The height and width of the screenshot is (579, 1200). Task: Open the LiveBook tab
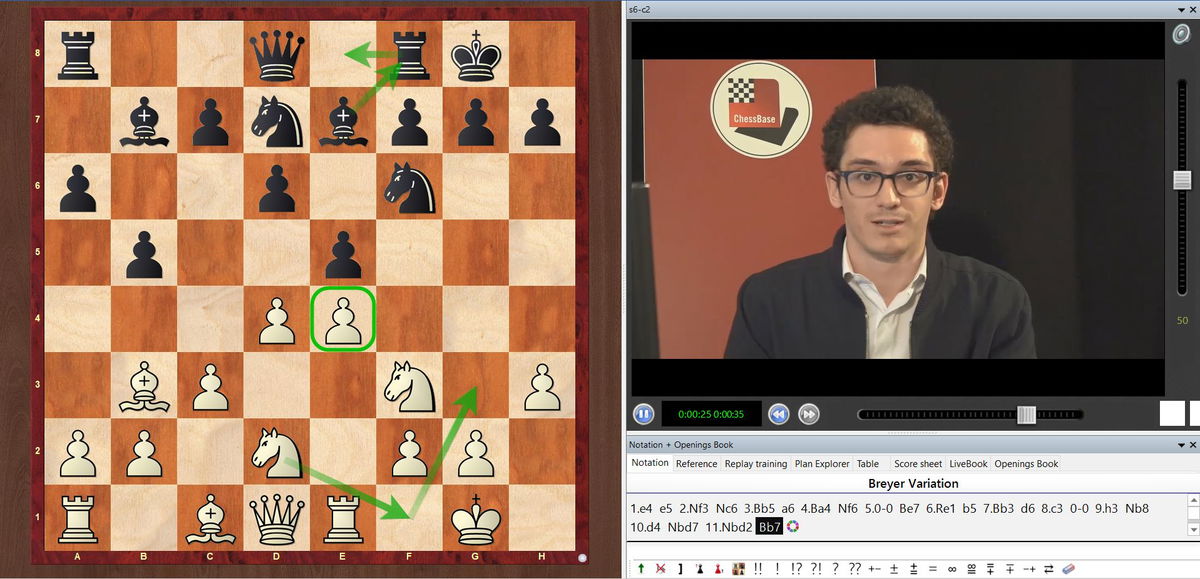pyautogui.click(x=968, y=464)
